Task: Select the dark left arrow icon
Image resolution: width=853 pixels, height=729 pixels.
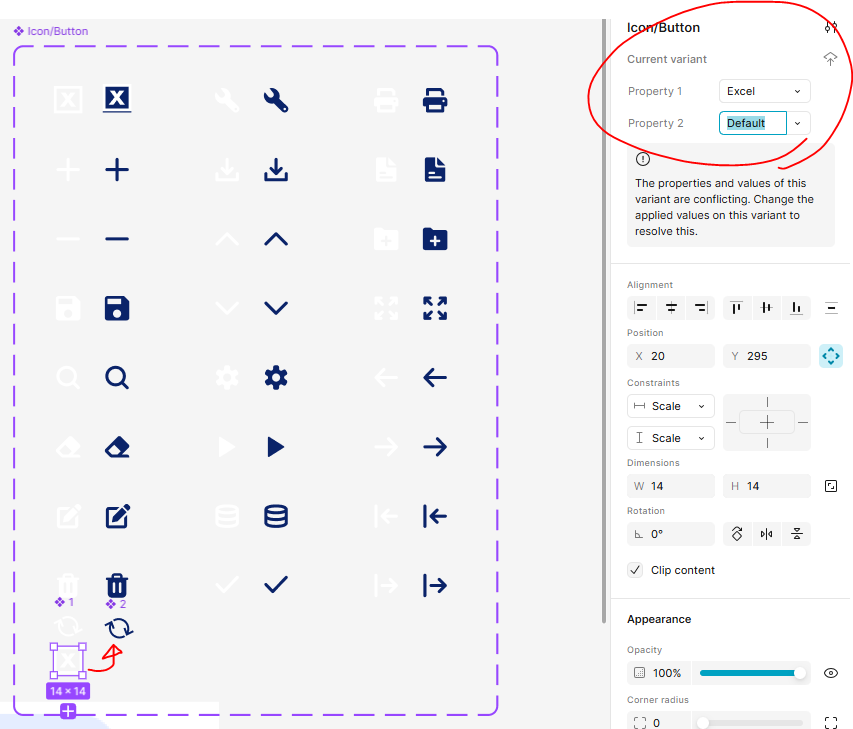Action: [435, 378]
